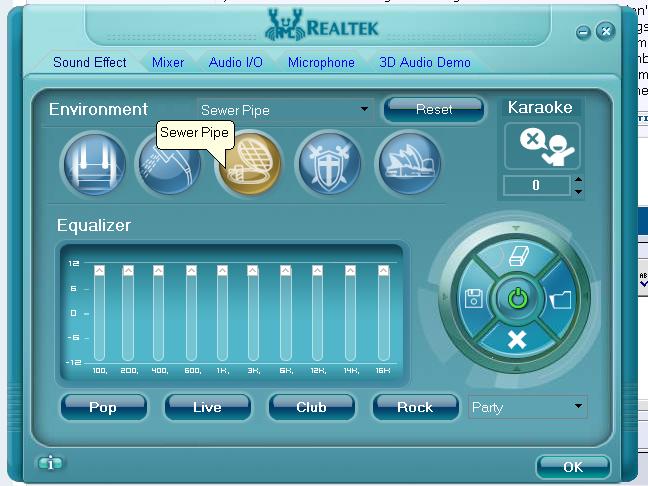Click the 600 Hz equalizer slider handle
Screen dimensions: 648x486
tap(191, 270)
